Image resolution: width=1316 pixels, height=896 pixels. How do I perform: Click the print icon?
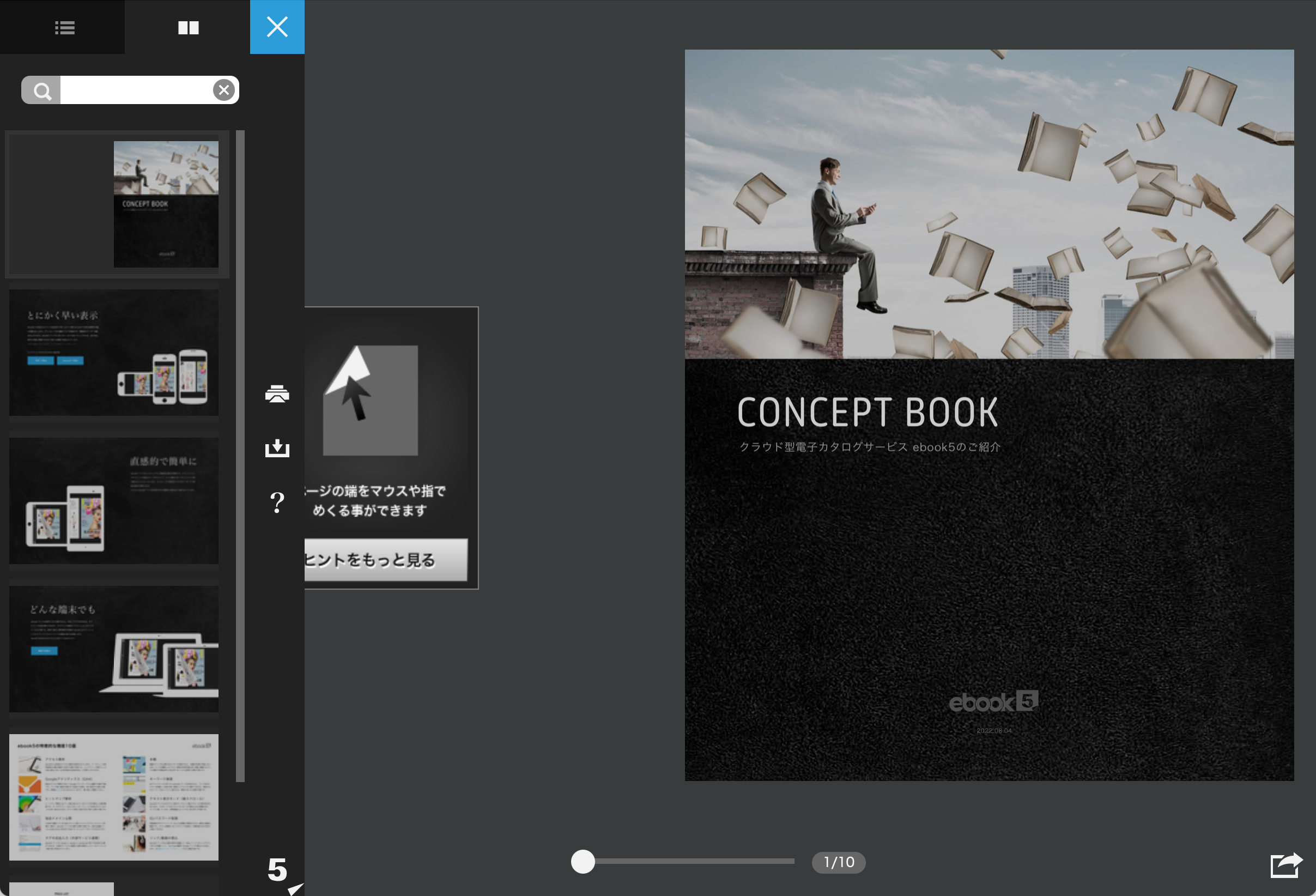tap(277, 393)
